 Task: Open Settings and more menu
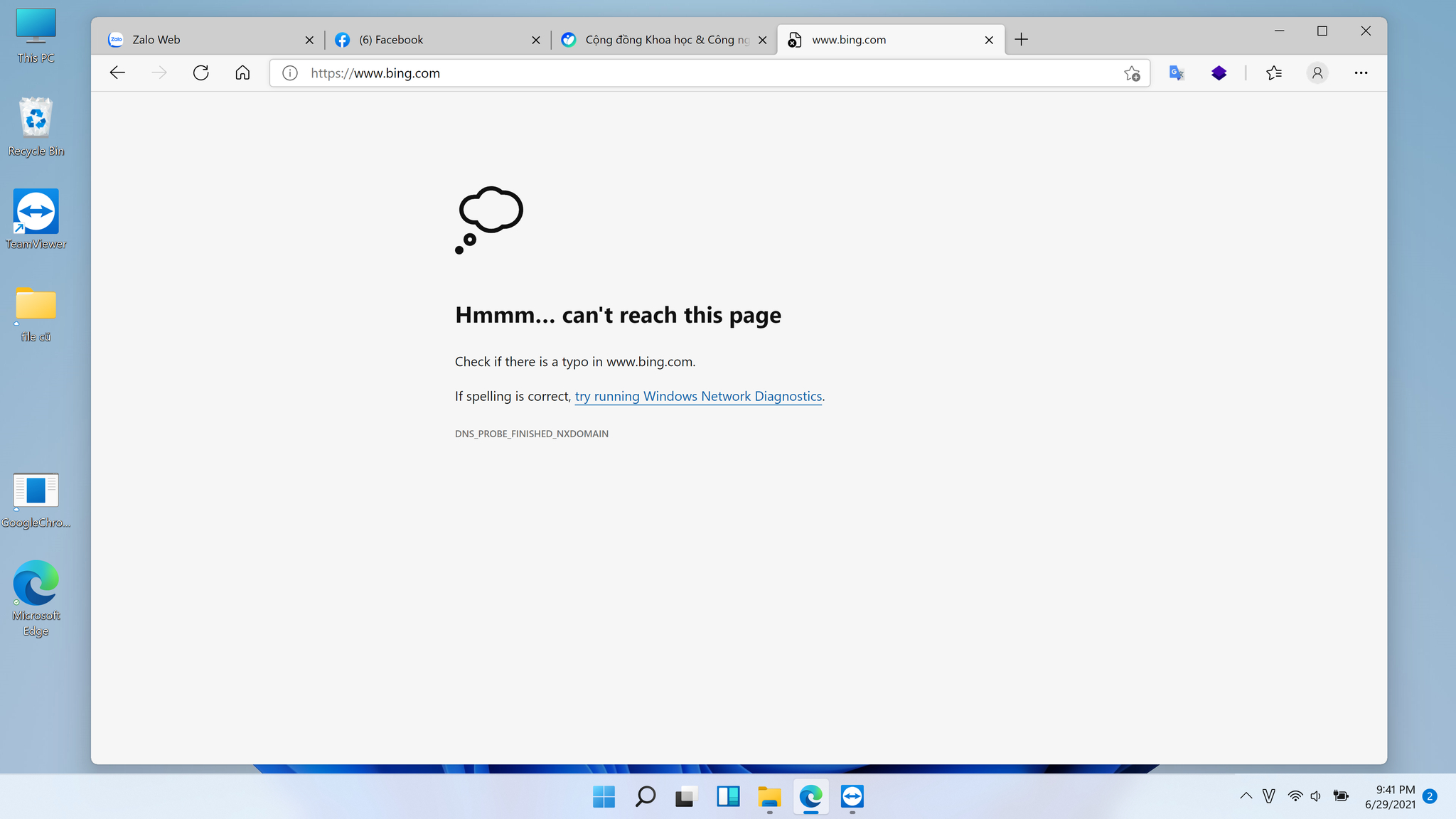1361,73
